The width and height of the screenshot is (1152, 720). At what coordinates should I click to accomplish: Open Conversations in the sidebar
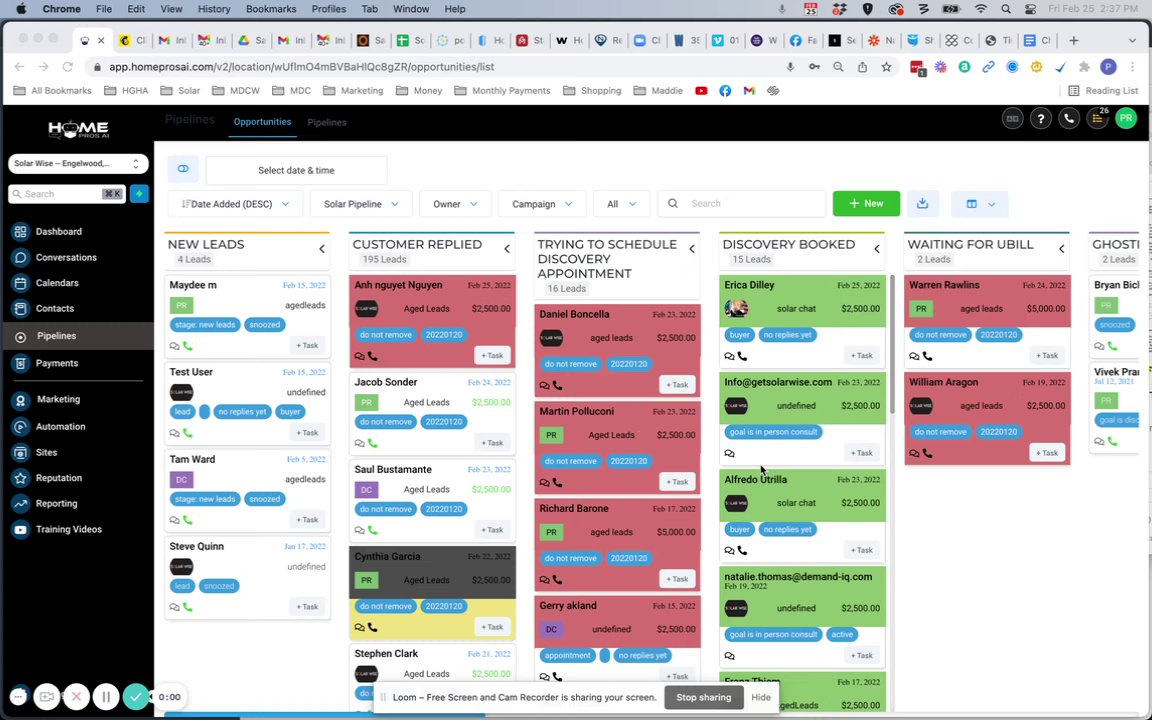pyautogui.click(x=66, y=257)
